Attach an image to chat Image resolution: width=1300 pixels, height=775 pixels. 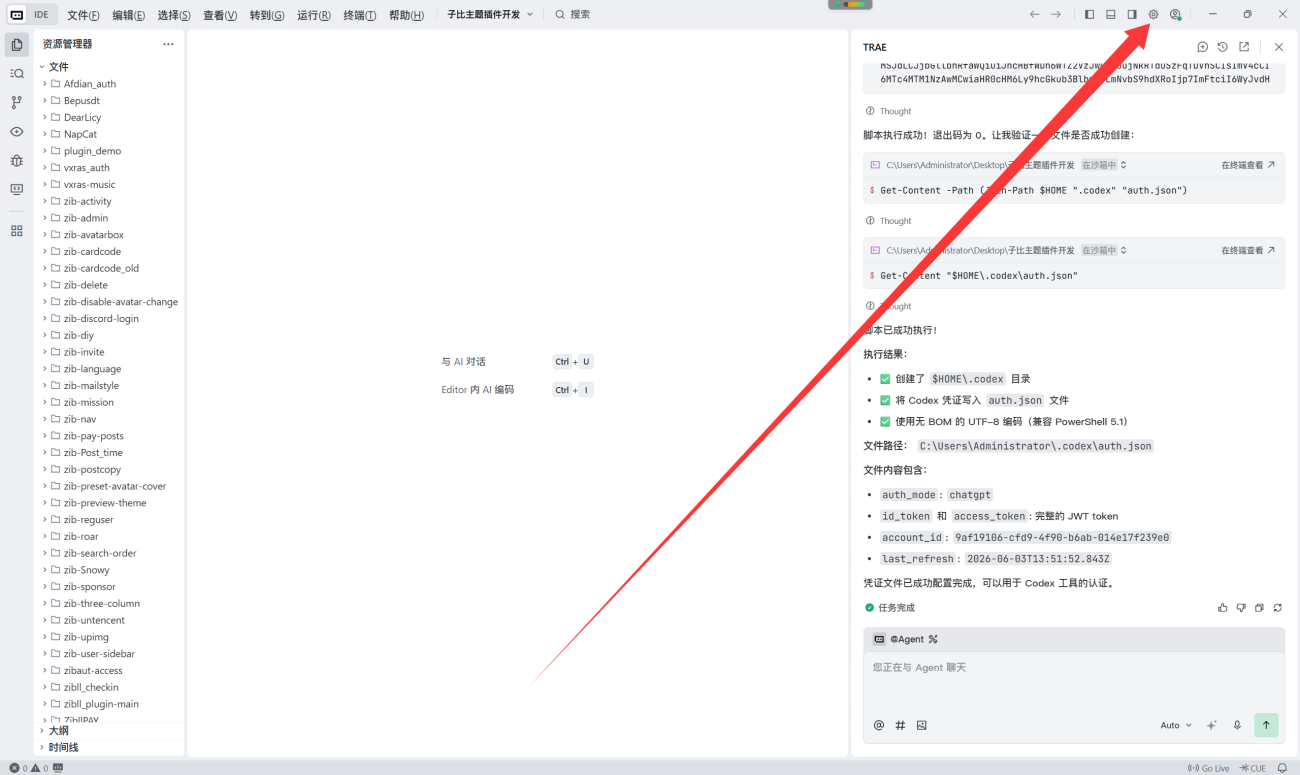(922, 725)
